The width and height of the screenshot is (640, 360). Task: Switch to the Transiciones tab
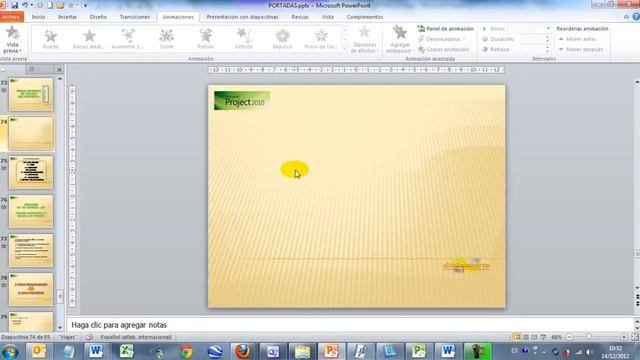pyautogui.click(x=135, y=17)
